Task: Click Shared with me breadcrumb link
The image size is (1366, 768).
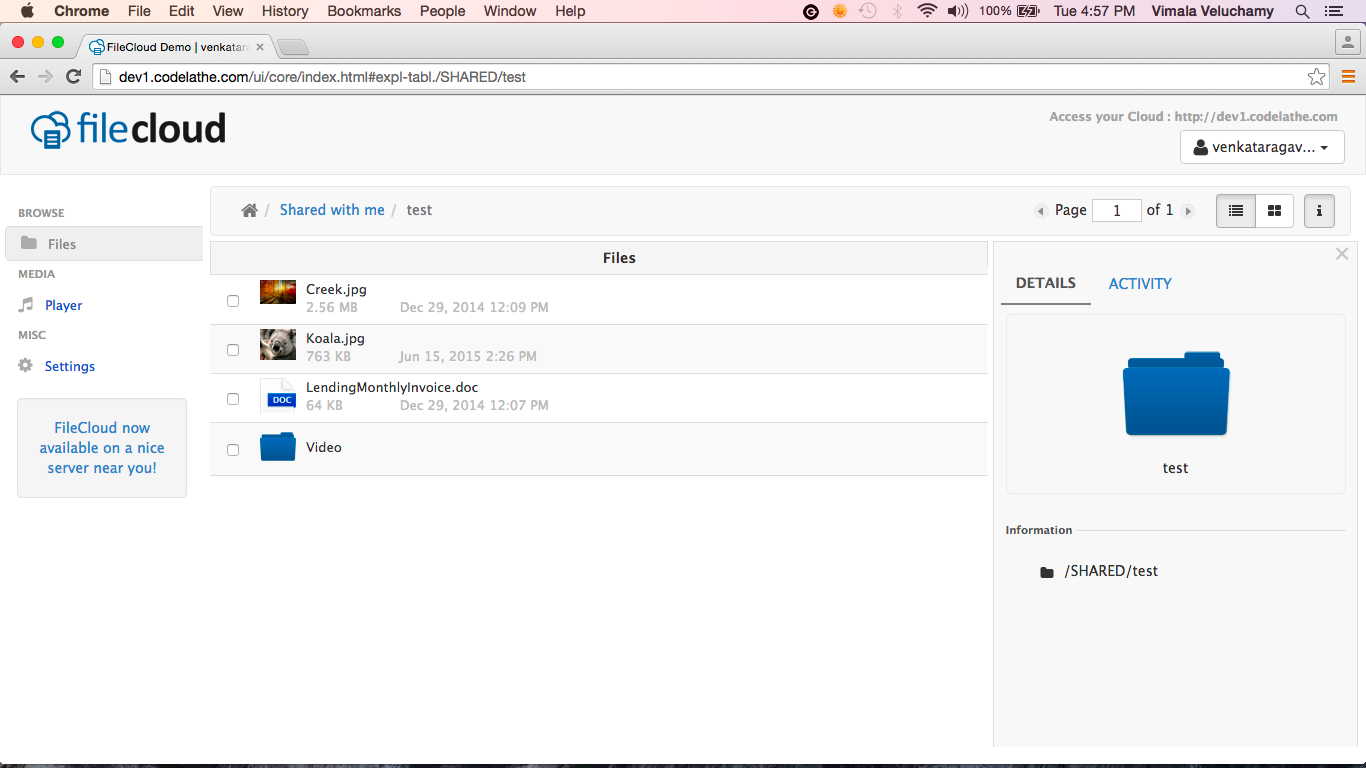Action: pyautogui.click(x=332, y=210)
